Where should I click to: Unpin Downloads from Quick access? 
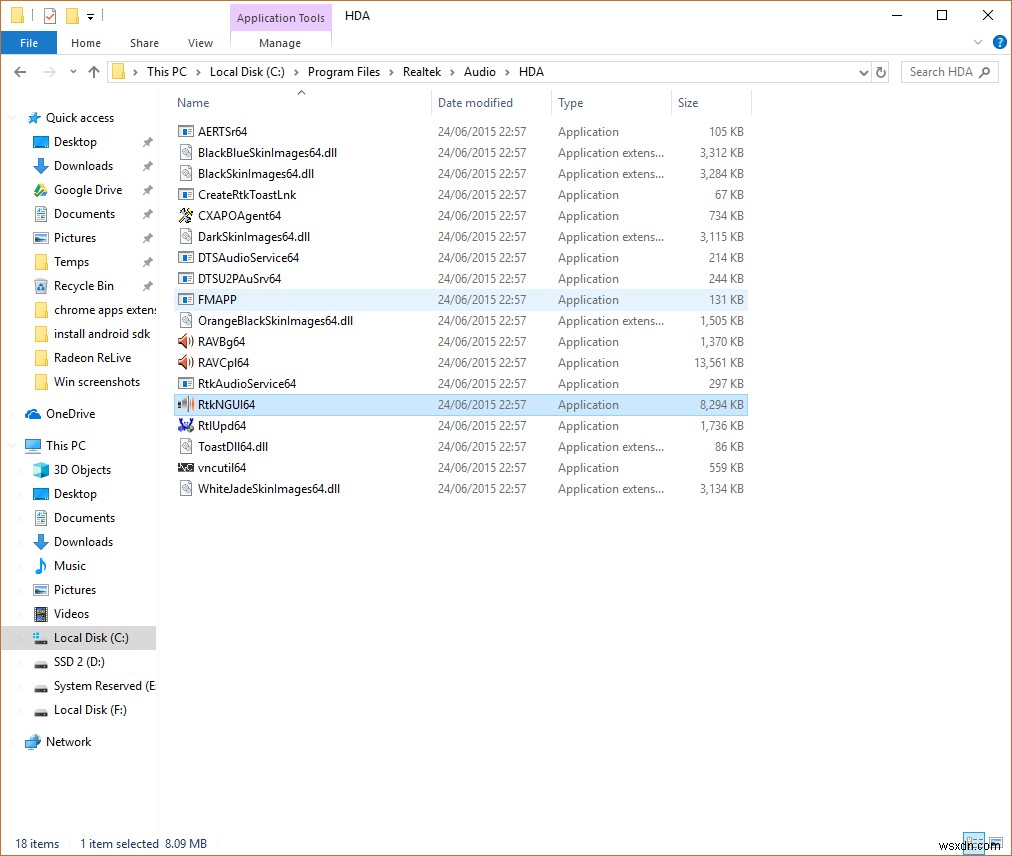(146, 165)
